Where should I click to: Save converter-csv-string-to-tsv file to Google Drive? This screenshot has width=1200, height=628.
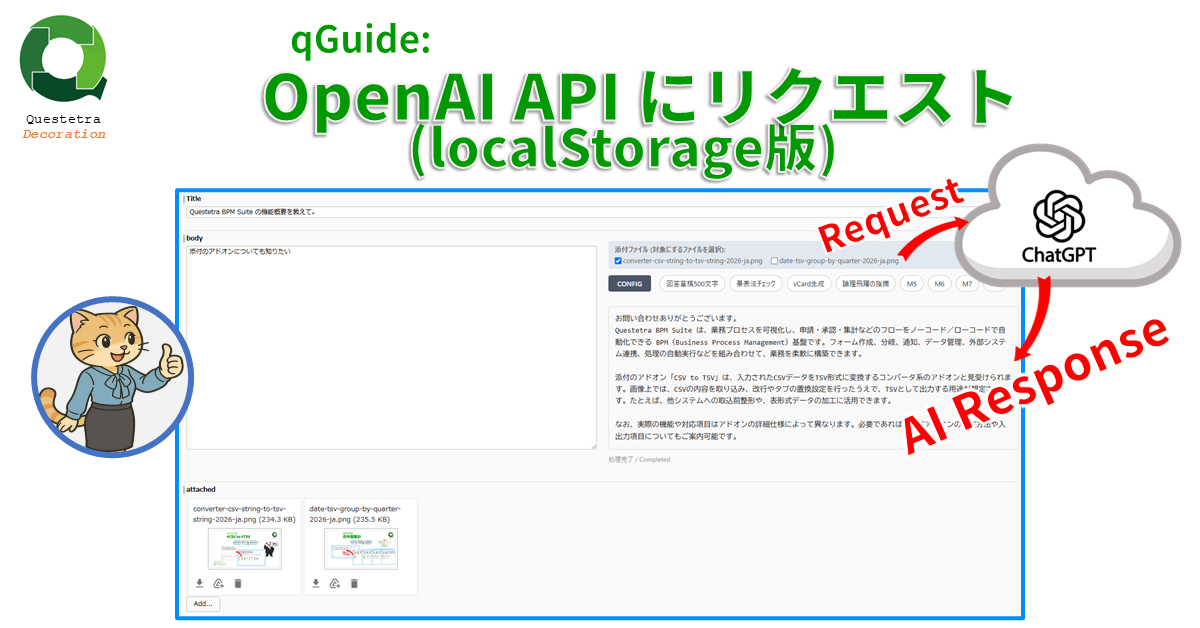point(218,583)
